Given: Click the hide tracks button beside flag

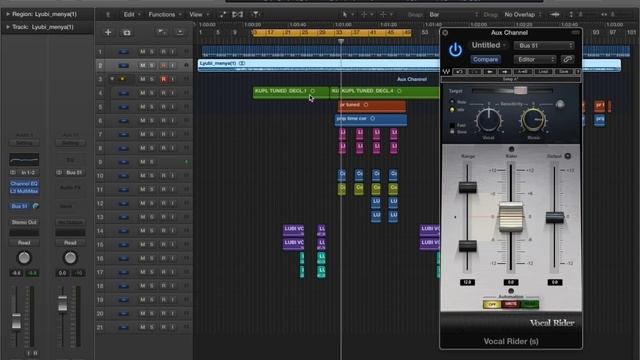Looking at the screenshot, I should (180, 32).
